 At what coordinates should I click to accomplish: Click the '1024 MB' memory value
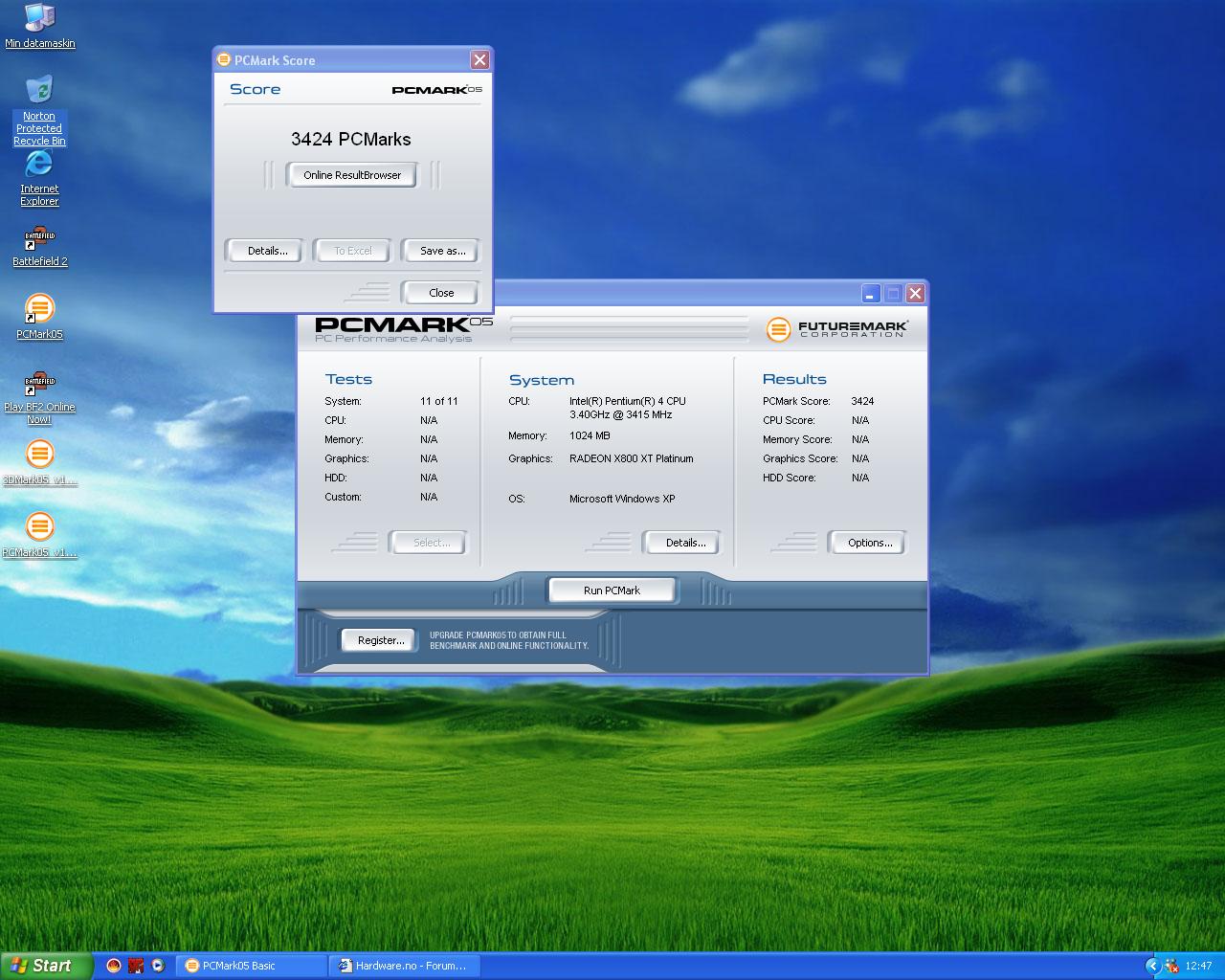click(590, 435)
